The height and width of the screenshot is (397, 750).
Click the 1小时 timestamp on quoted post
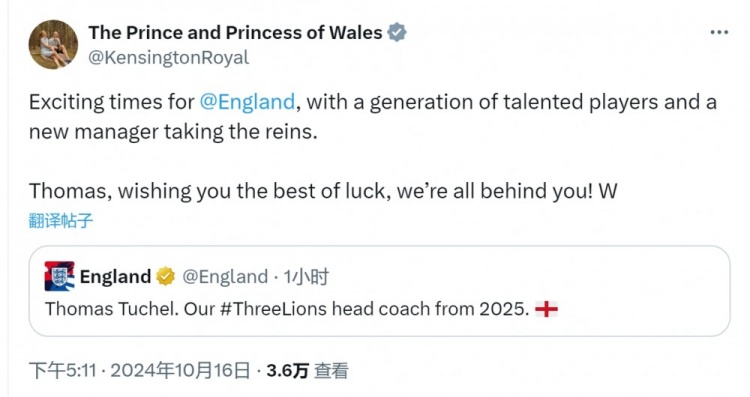[306, 276]
